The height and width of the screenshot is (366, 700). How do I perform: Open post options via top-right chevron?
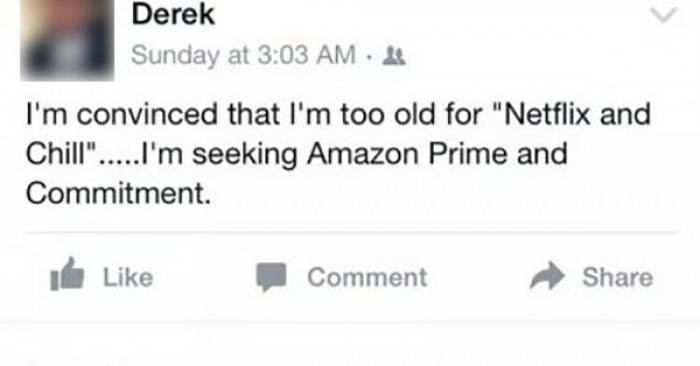[664, 16]
